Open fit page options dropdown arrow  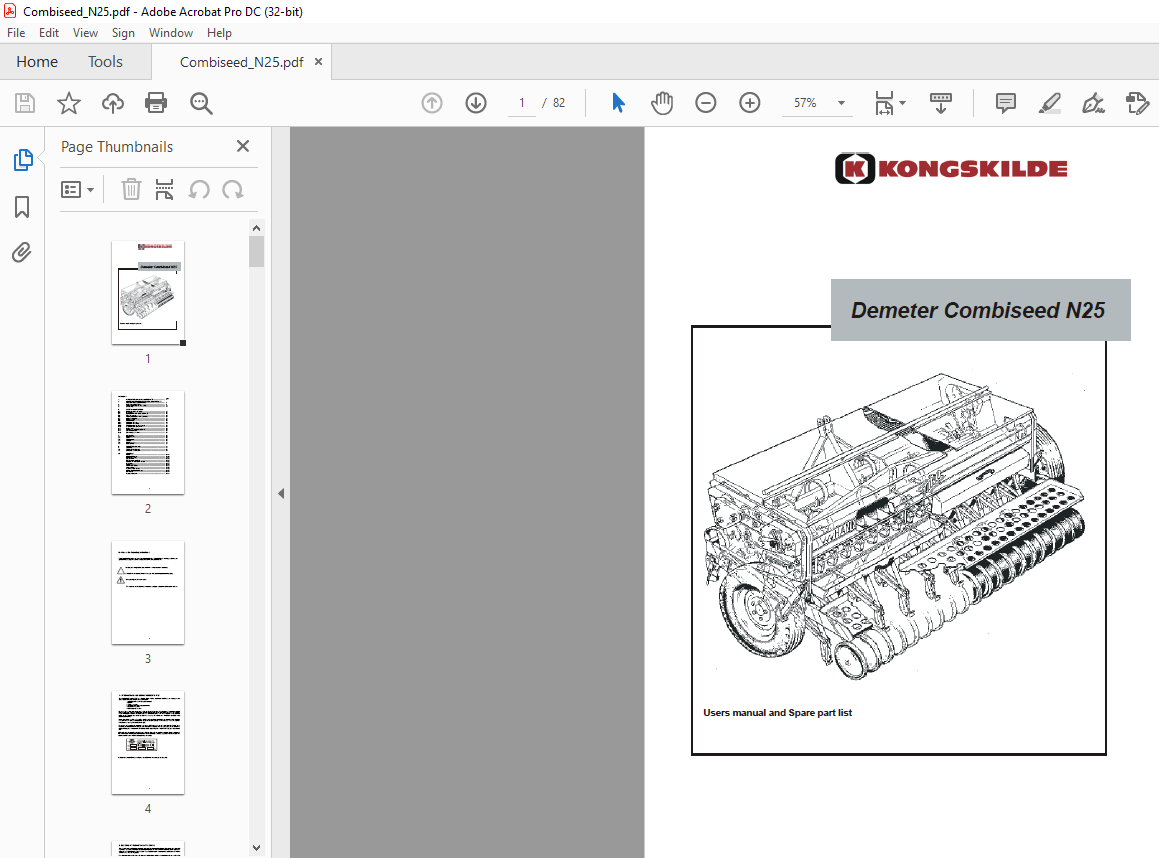point(903,103)
